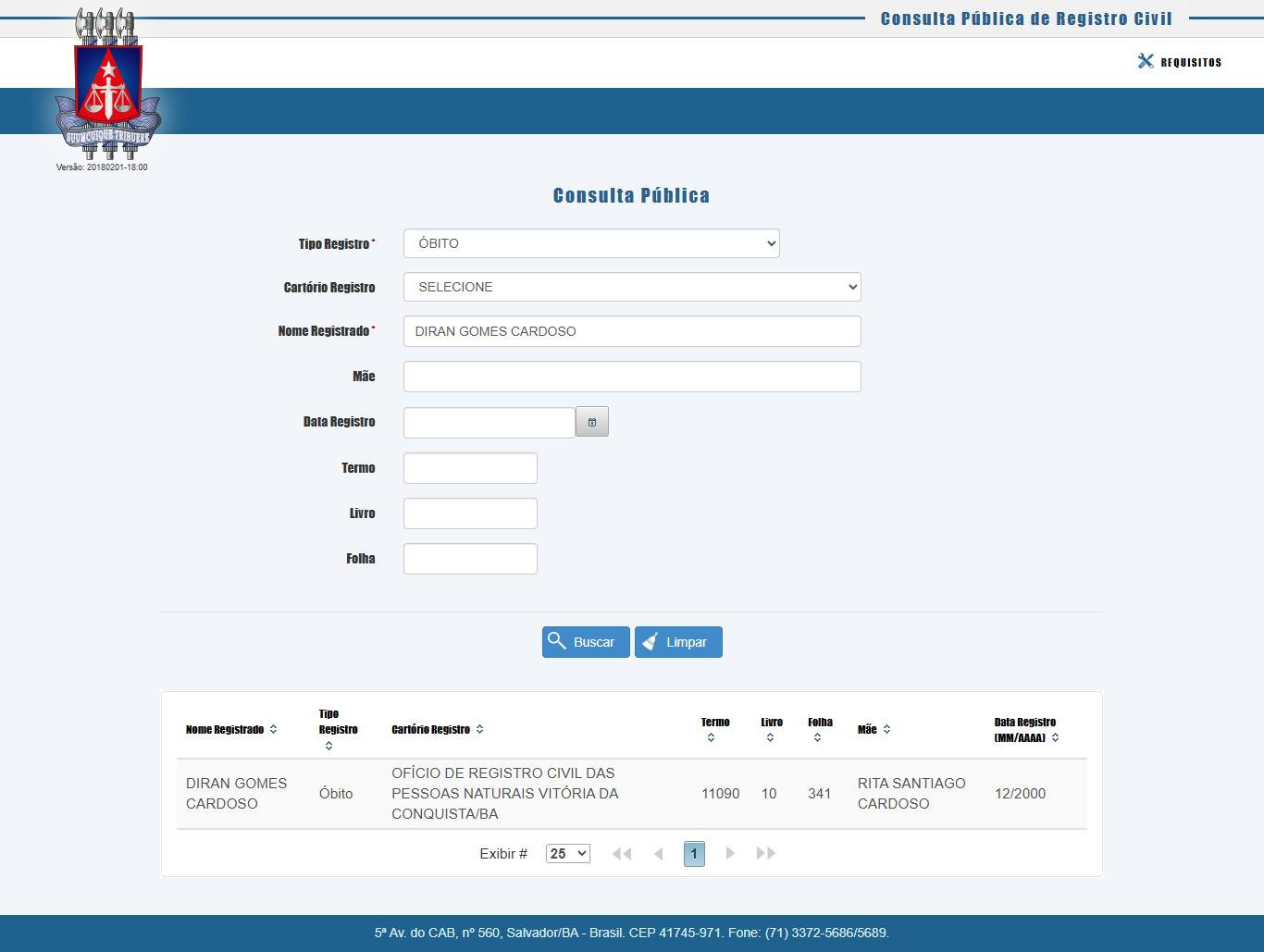Click the Nome Registrado text field
1264x952 pixels.
tap(632, 331)
